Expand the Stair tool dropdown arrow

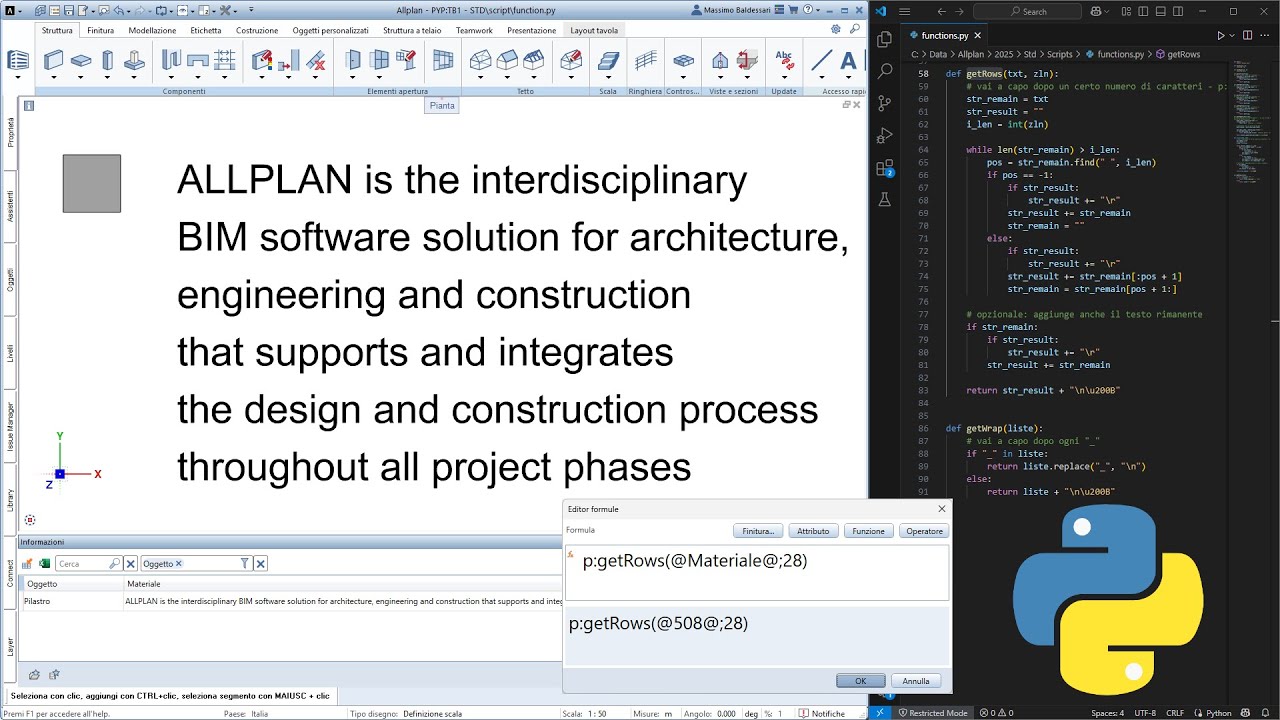(609, 77)
